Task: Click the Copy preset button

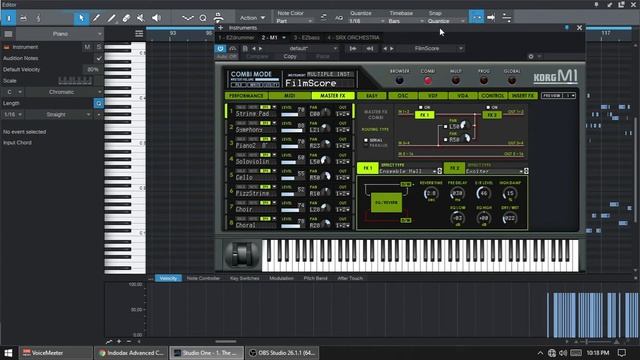Action: coord(290,56)
